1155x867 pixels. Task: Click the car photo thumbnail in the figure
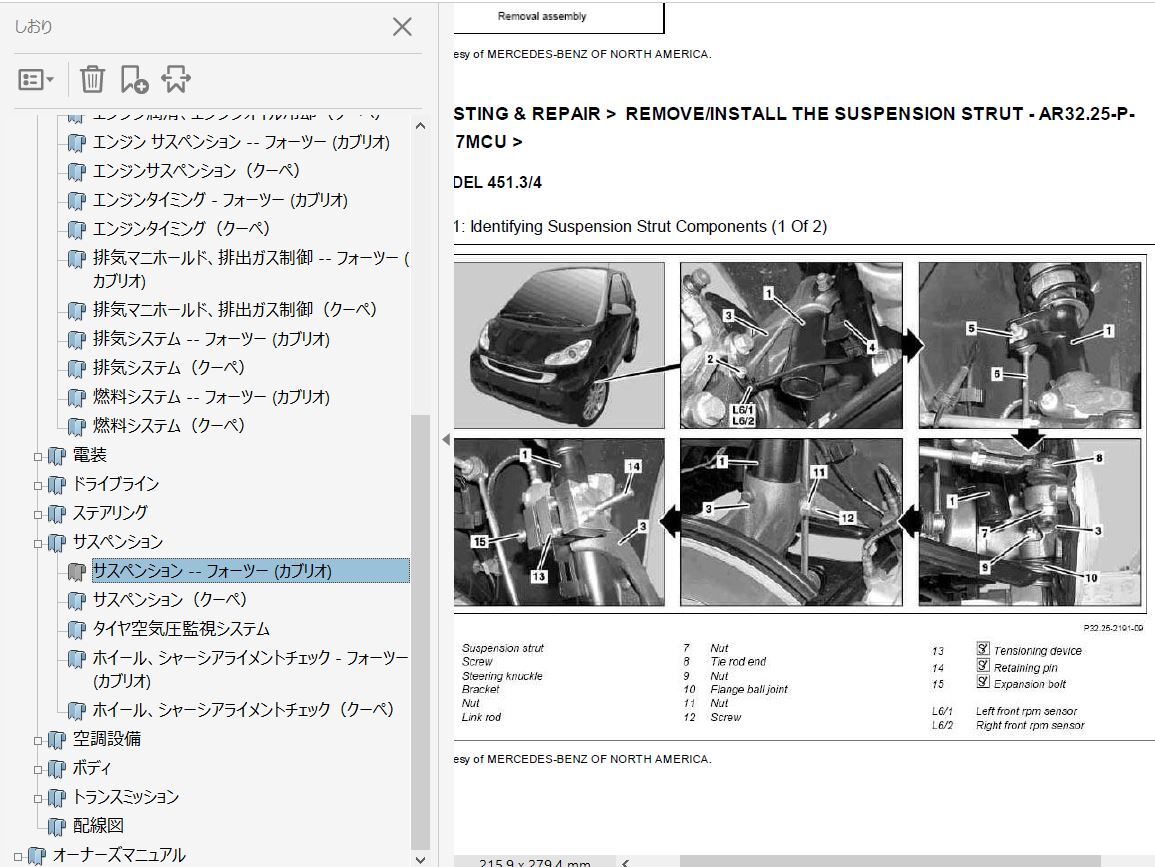(560, 345)
